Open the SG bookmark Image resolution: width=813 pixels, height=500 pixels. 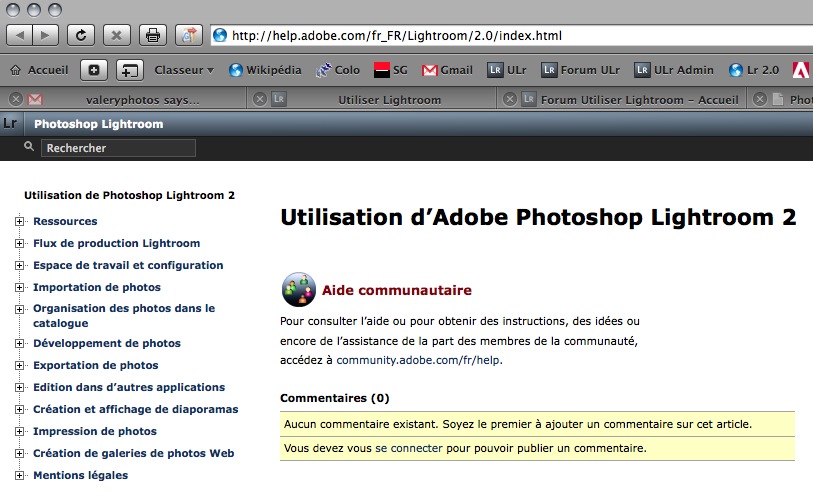pyautogui.click(x=390, y=70)
